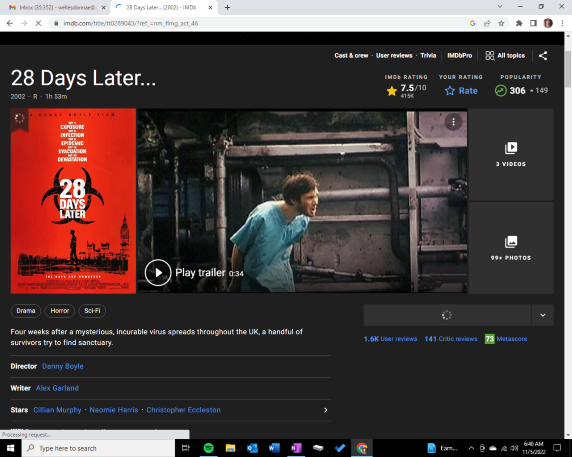This screenshot has width=572, height=457.
Task: Expand the watchlist dropdown arrow
Action: [543, 315]
